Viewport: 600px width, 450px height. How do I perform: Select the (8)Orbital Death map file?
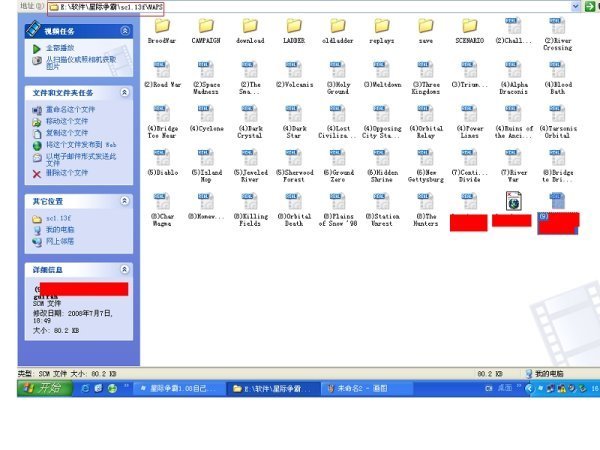(294, 210)
